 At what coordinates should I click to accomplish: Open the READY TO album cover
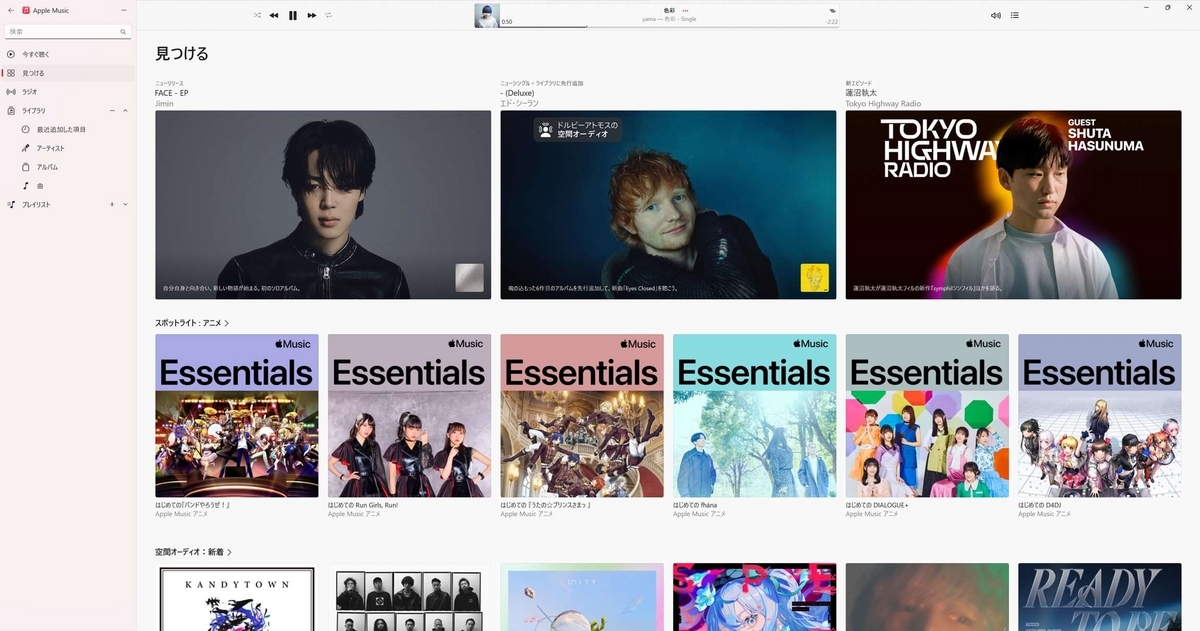(x=1099, y=597)
